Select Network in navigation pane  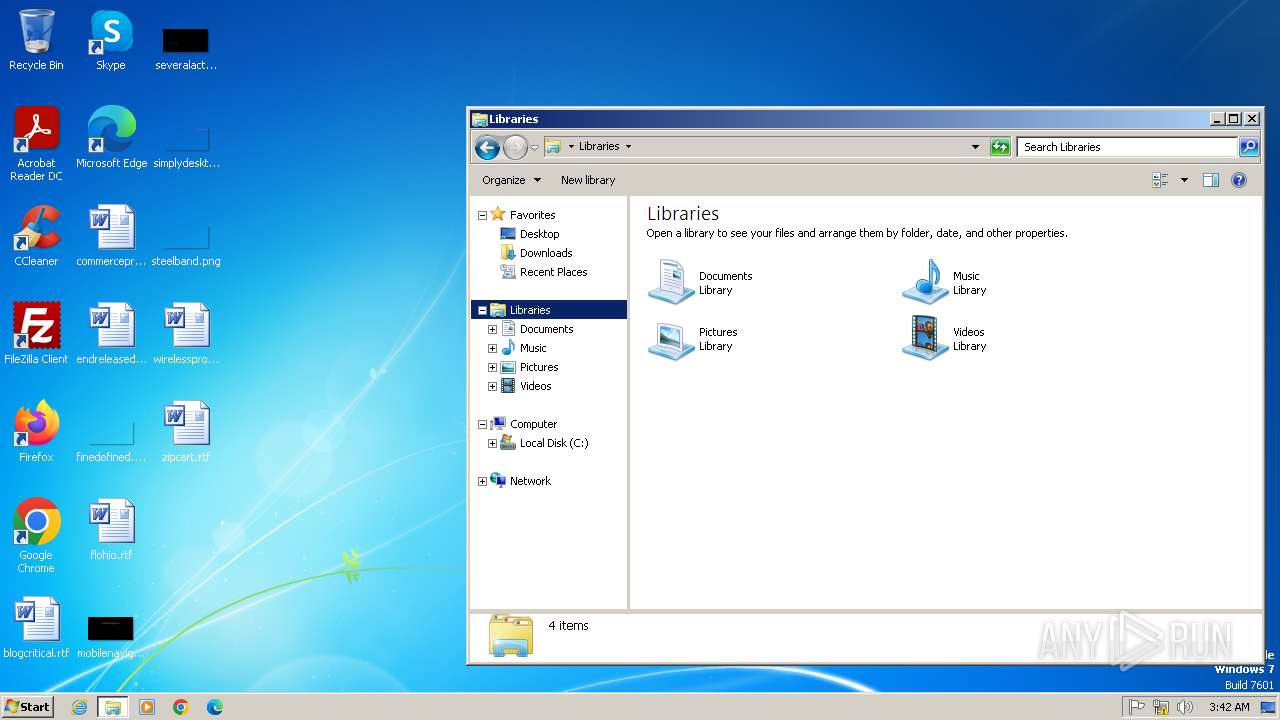(530, 481)
